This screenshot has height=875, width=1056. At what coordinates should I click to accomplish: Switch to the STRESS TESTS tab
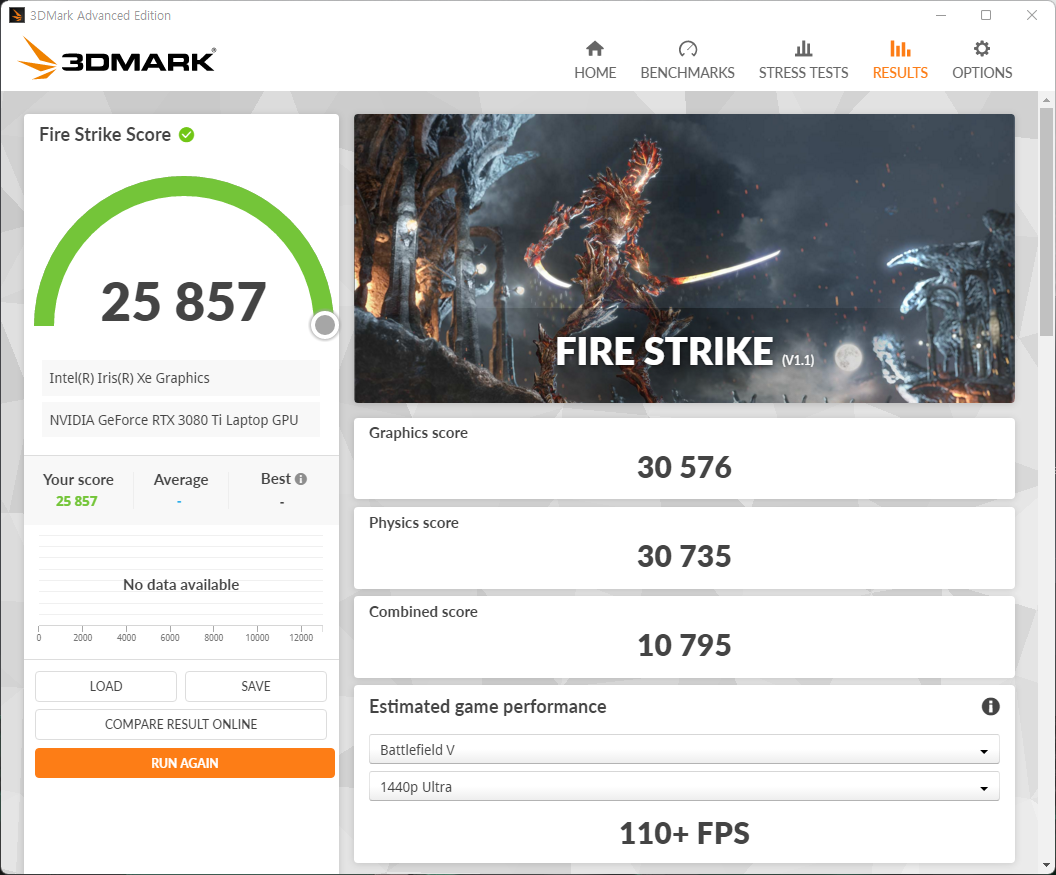(803, 73)
